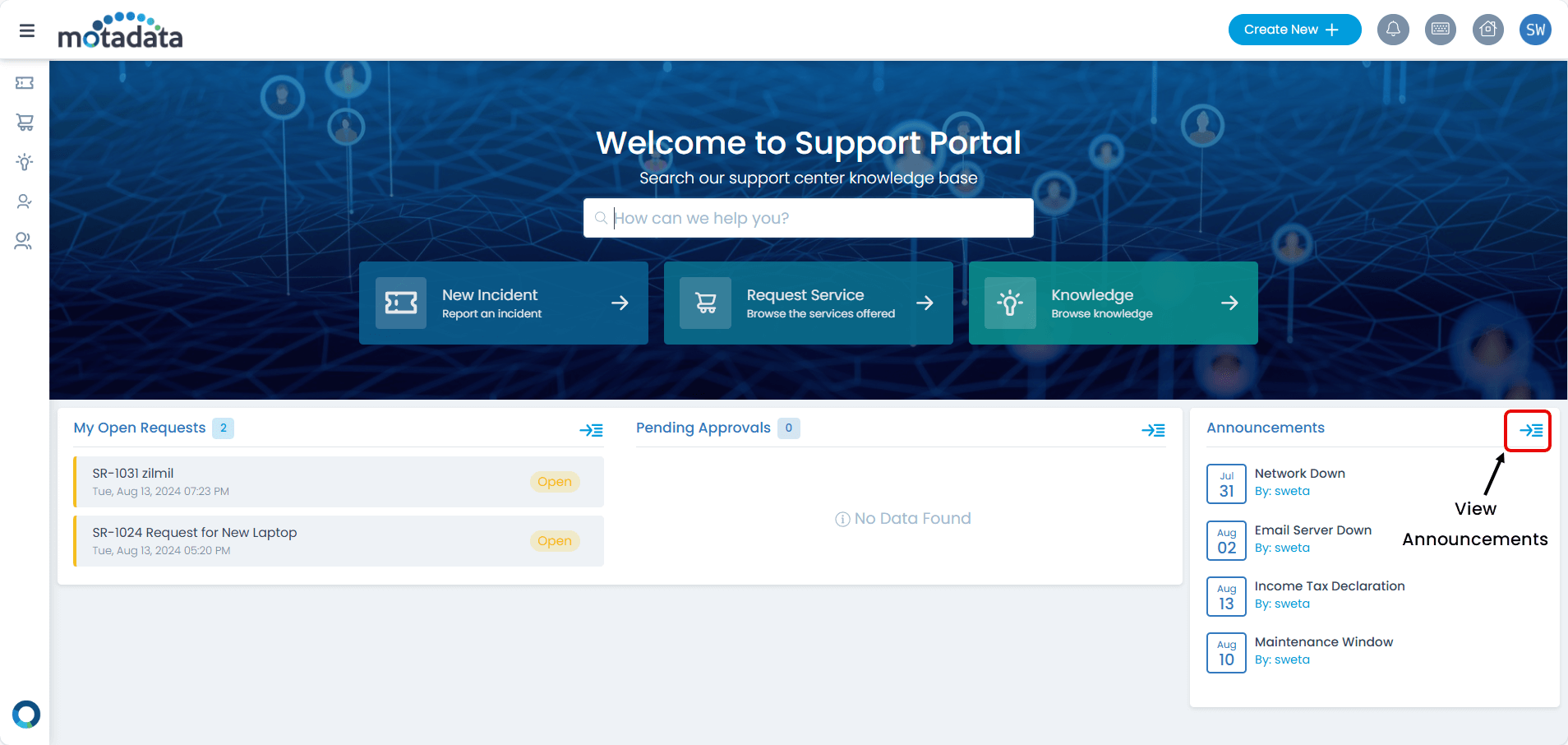View all Announcements using arrow icon
Viewport: 1568px width, 745px height.
point(1530,430)
